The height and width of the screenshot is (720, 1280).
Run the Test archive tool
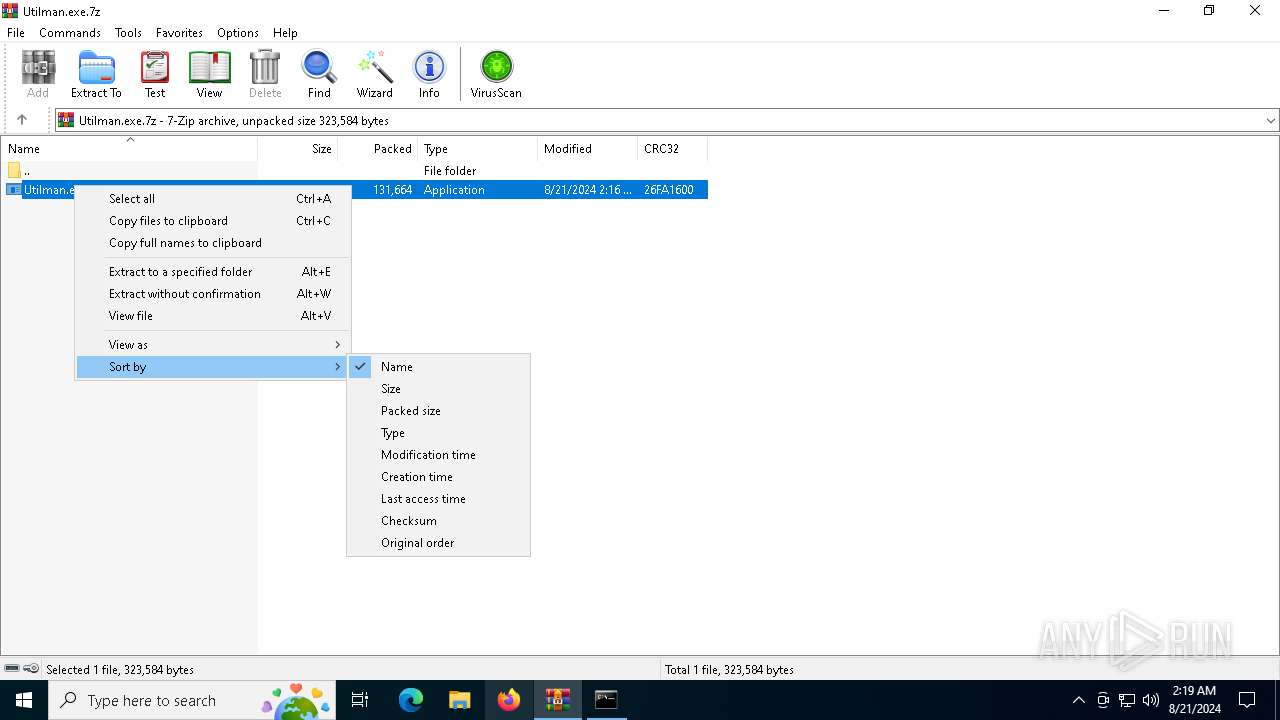click(155, 74)
